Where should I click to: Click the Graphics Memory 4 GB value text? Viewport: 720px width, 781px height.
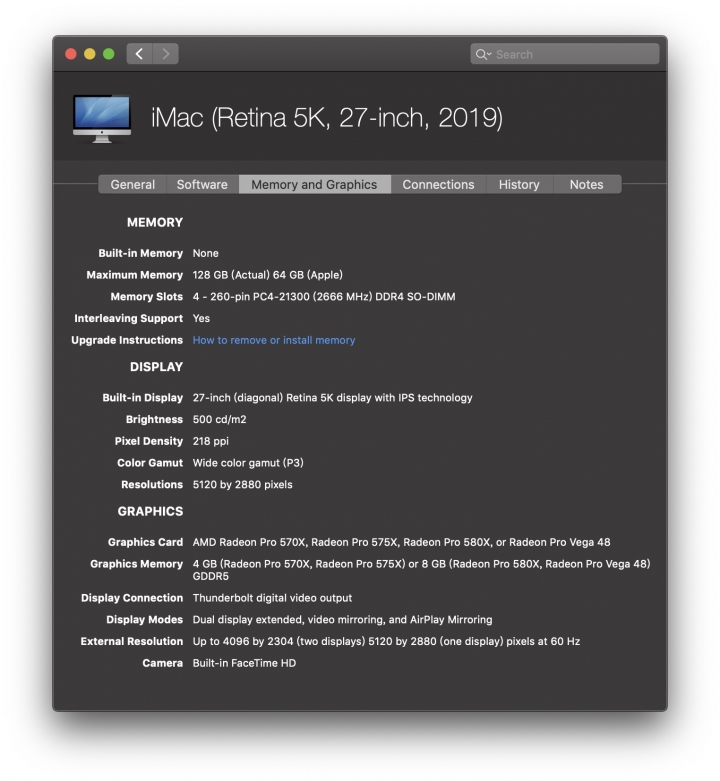(x=421, y=570)
